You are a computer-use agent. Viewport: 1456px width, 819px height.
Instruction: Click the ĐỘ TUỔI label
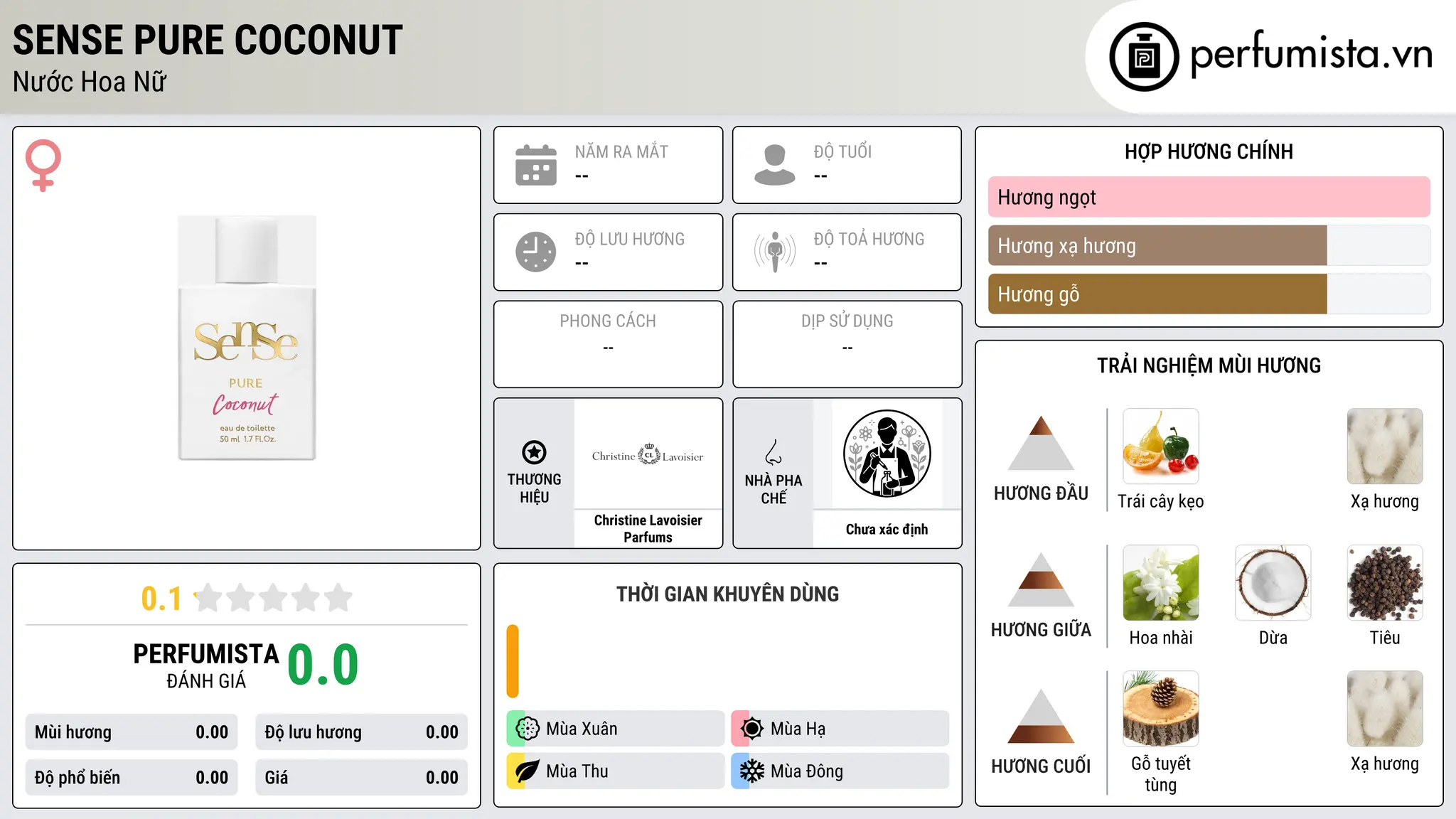point(842,151)
